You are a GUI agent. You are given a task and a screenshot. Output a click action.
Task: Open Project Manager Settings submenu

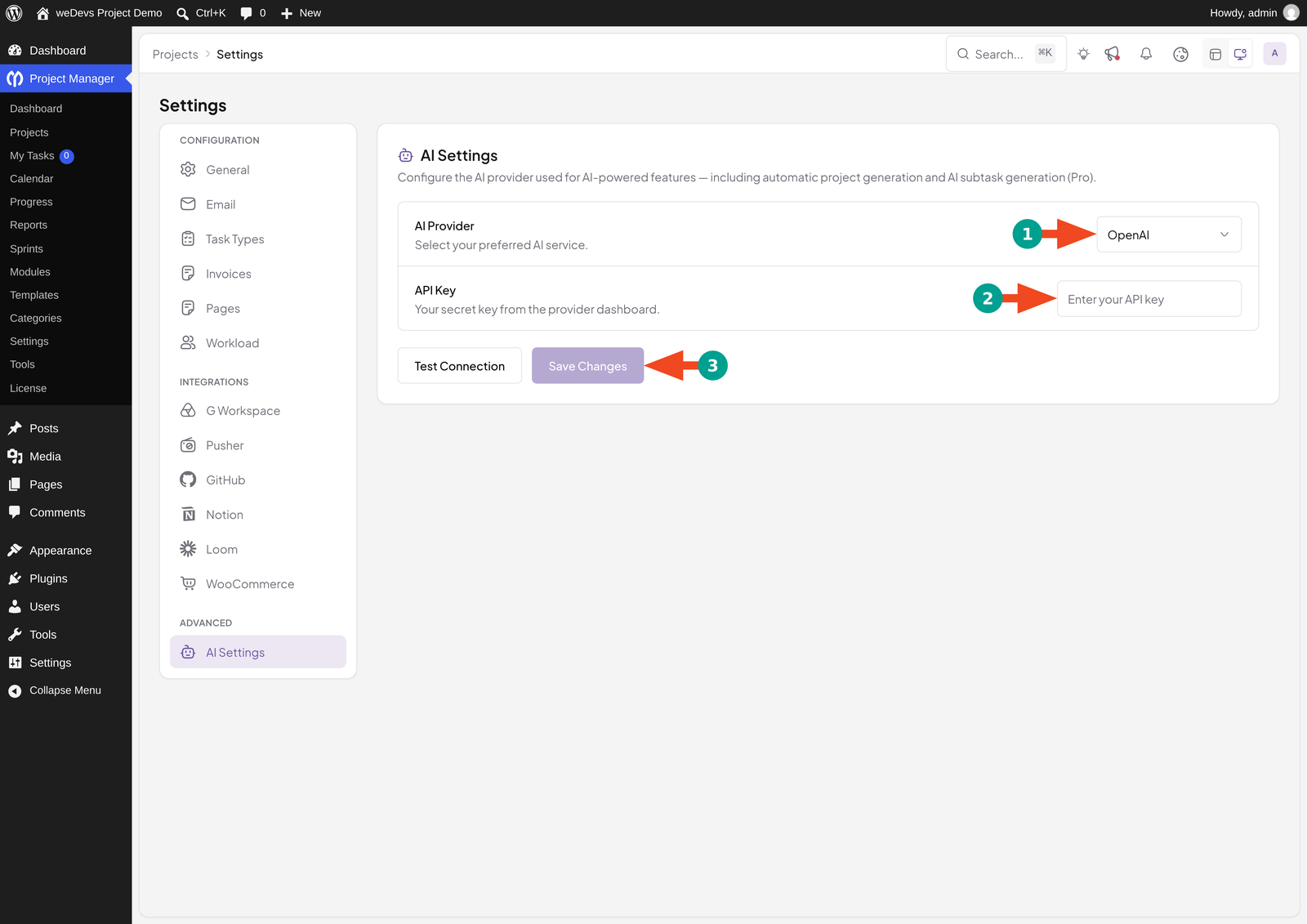pyautogui.click(x=29, y=341)
